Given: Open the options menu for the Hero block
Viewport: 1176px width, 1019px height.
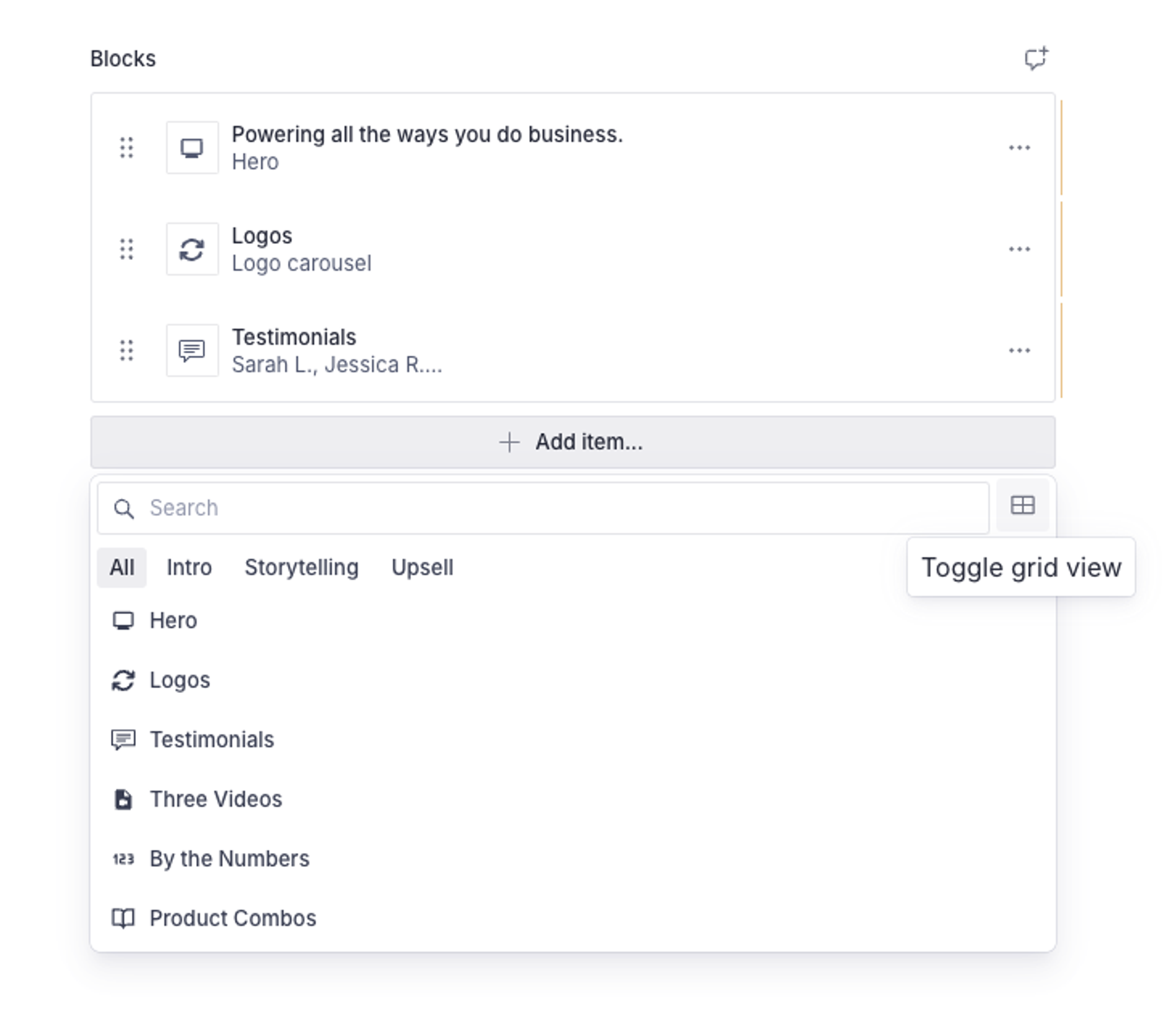Looking at the screenshot, I should (x=1019, y=148).
